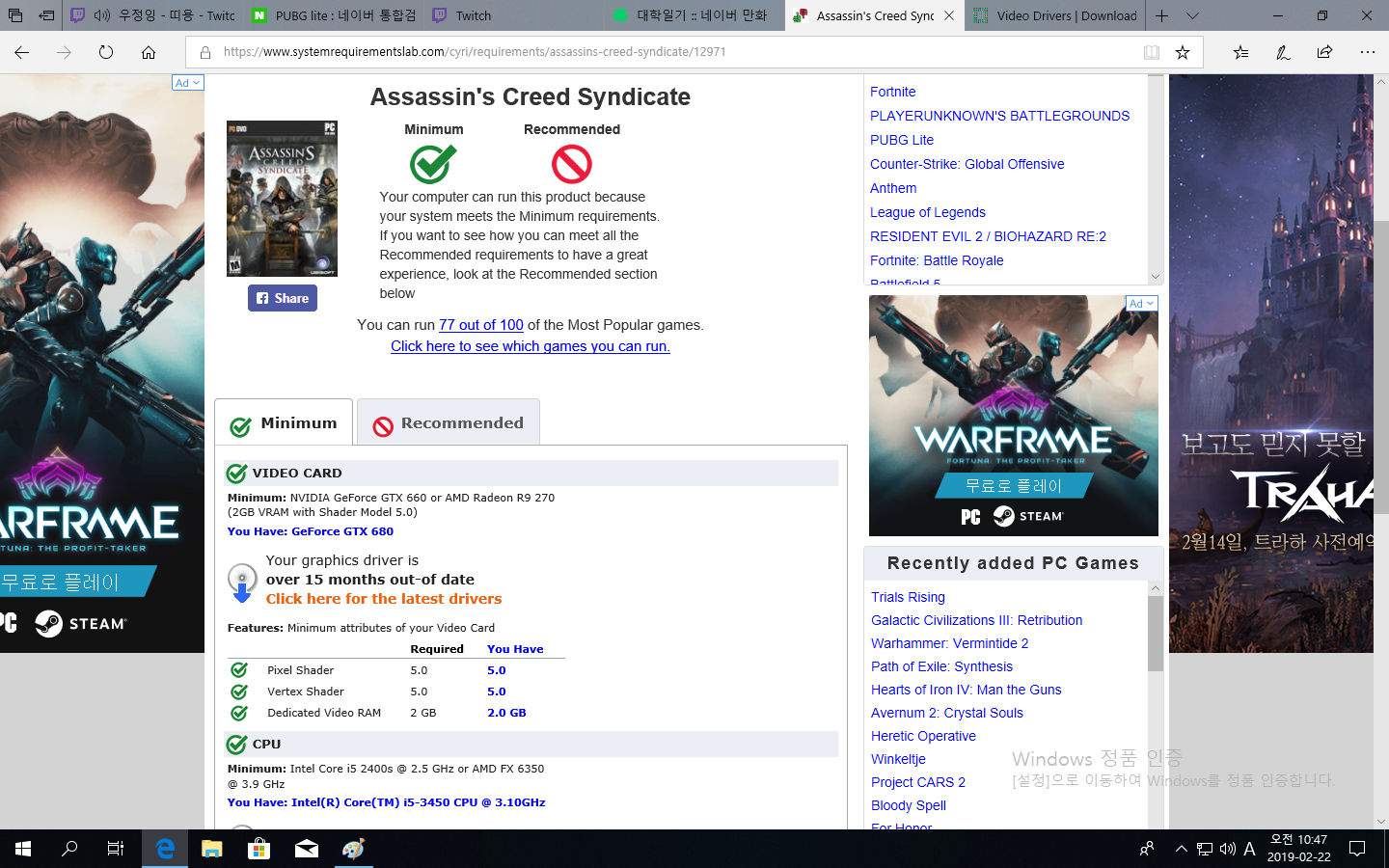
Task: Open the Assassin's Creed Syndicate box art
Action: (x=282, y=199)
